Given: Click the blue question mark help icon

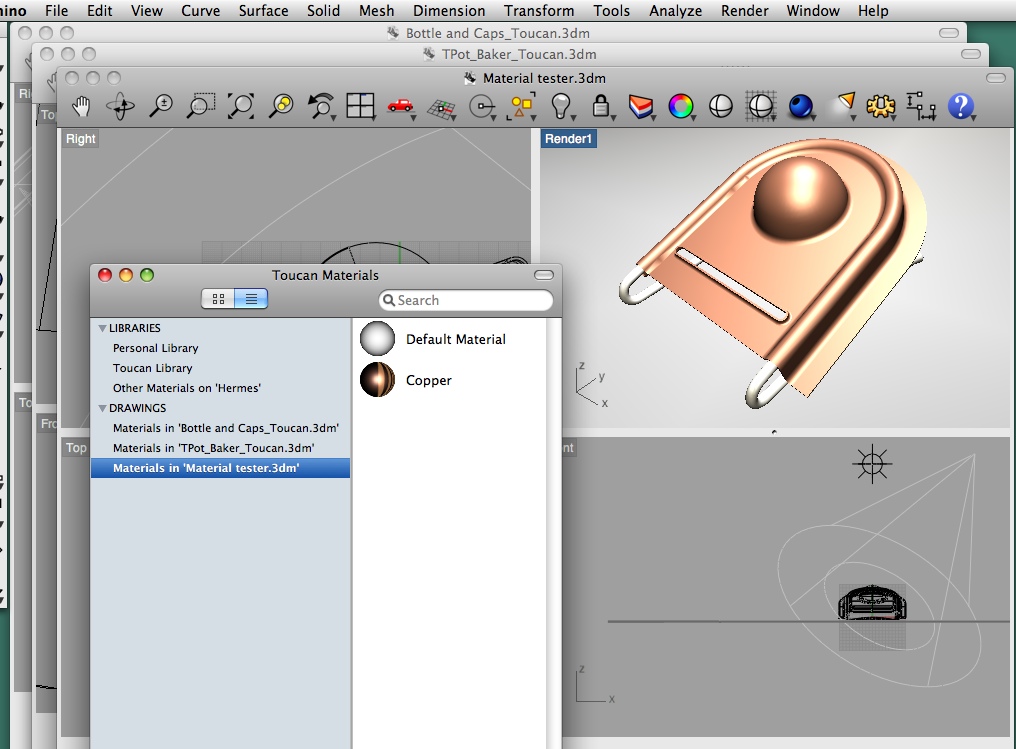Looking at the screenshot, I should tap(960, 105).
